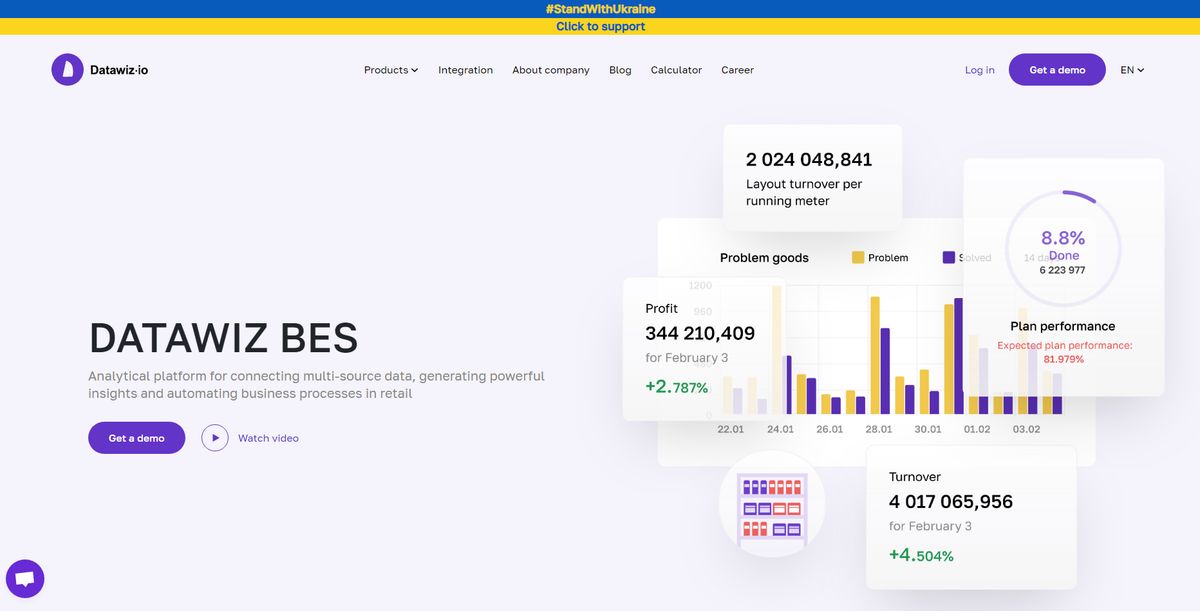Click the Datawiz.io logo
Screen dimensions: 1200x611
pyautogui.click(x=100, y=69)
